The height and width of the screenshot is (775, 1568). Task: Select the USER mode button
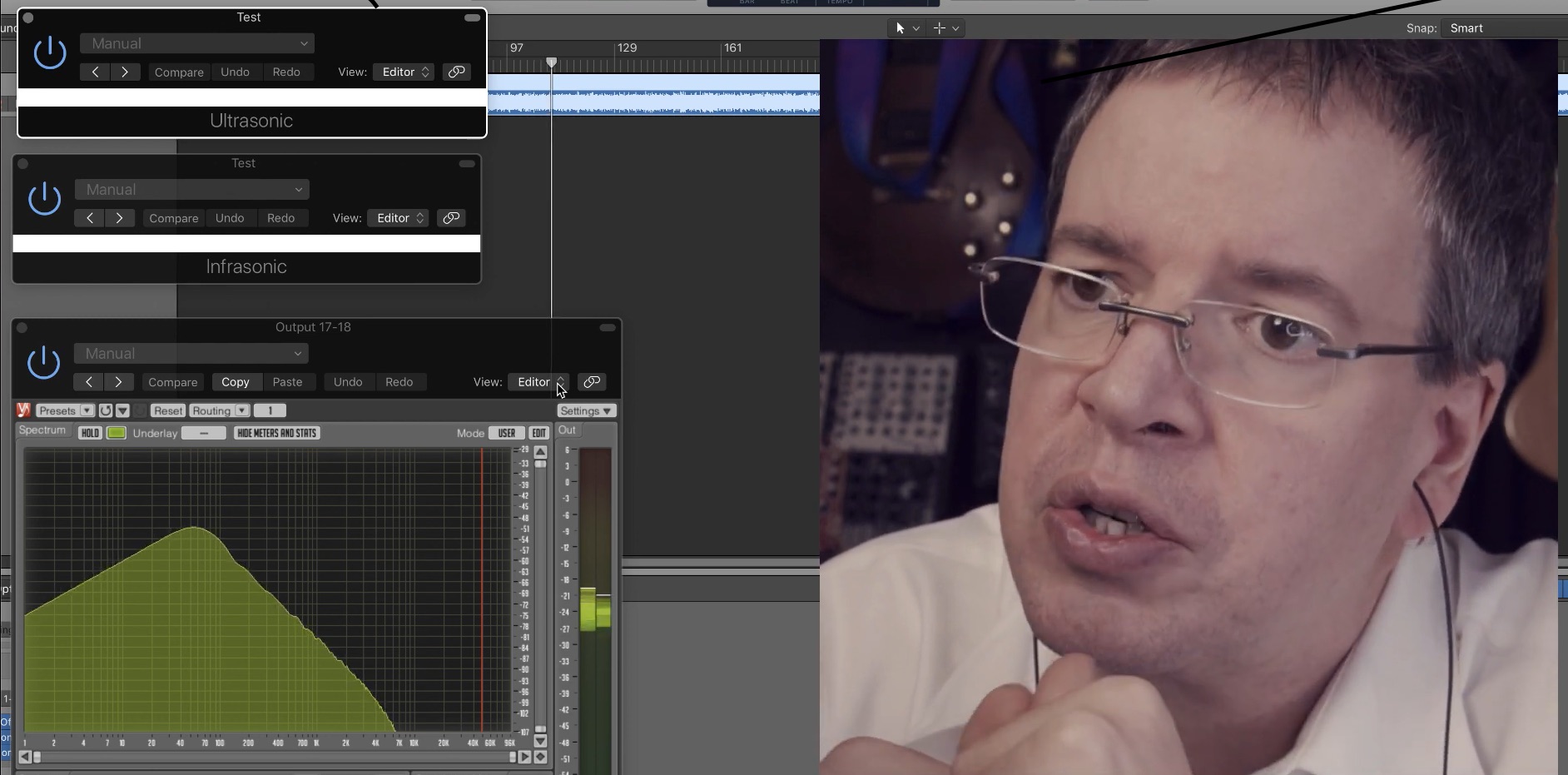pyautogui.click(x=507, y=433)
